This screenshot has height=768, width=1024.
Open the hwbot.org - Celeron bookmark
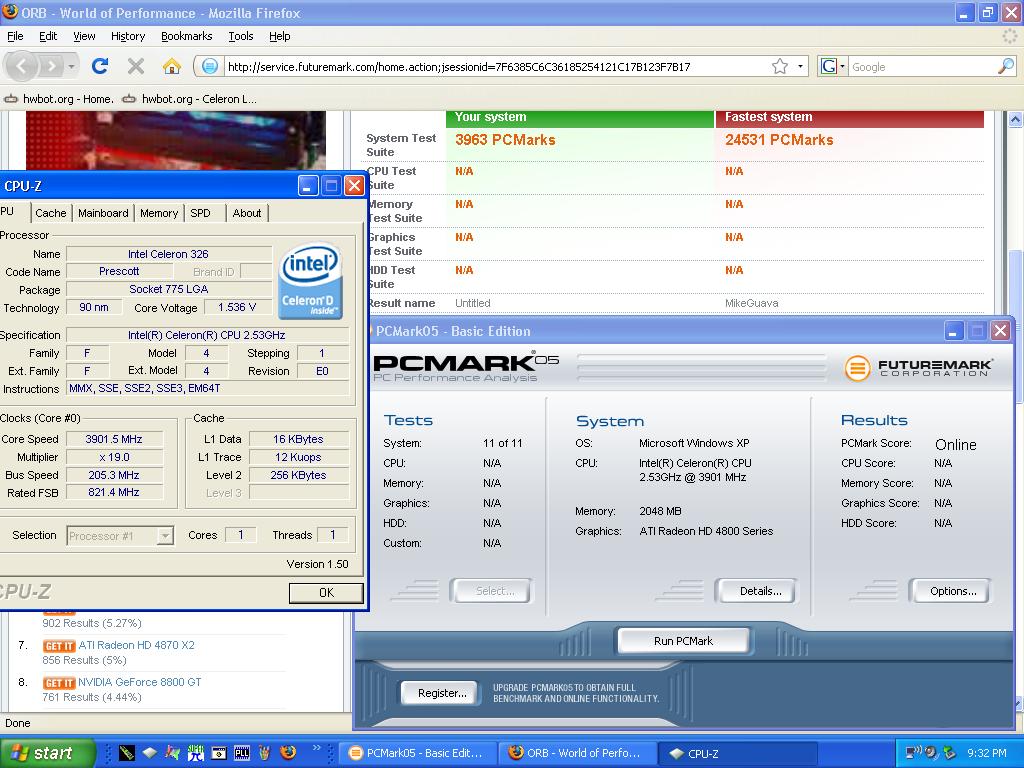(x=190, y=99)
